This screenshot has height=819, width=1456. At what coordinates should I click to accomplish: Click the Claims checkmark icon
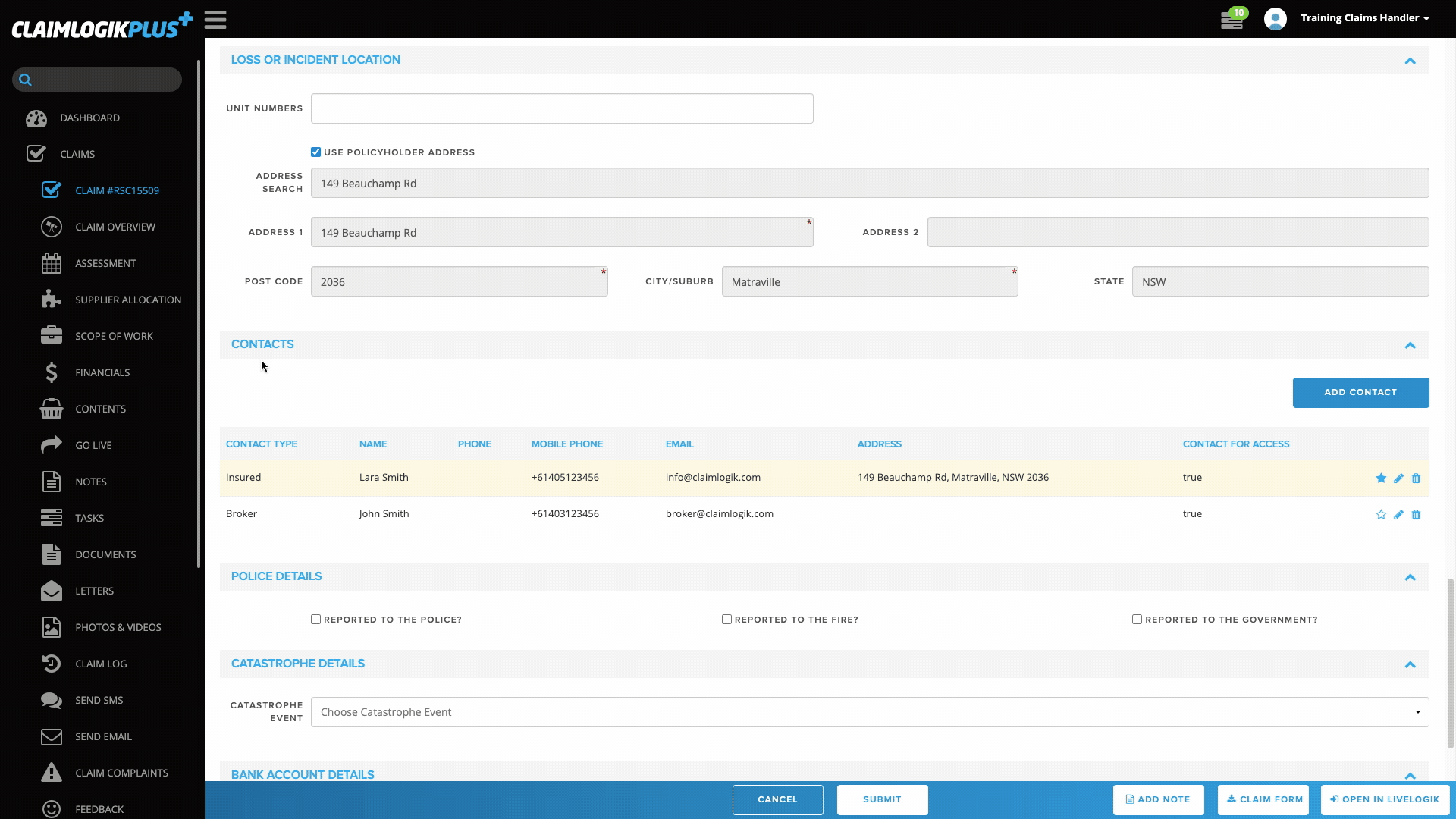(36, 154)
